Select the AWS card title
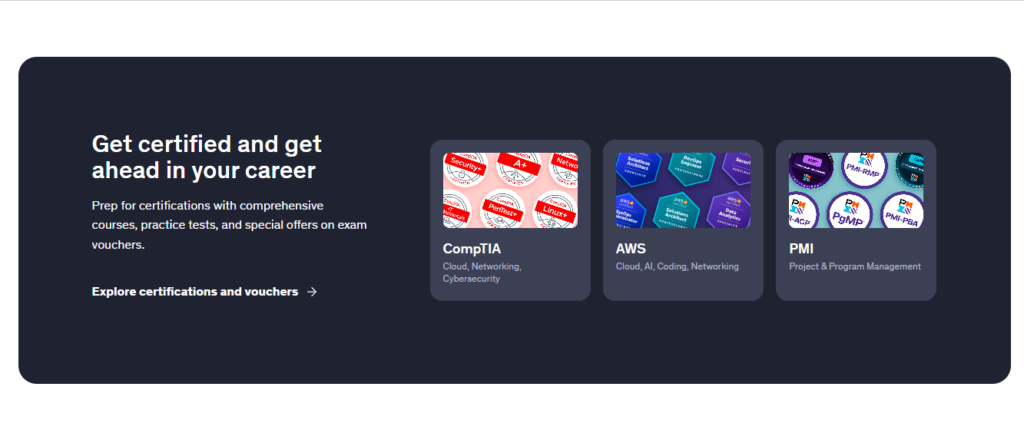Image resolution: width=1024 pixels, height=433 pixels. (630, 249)
